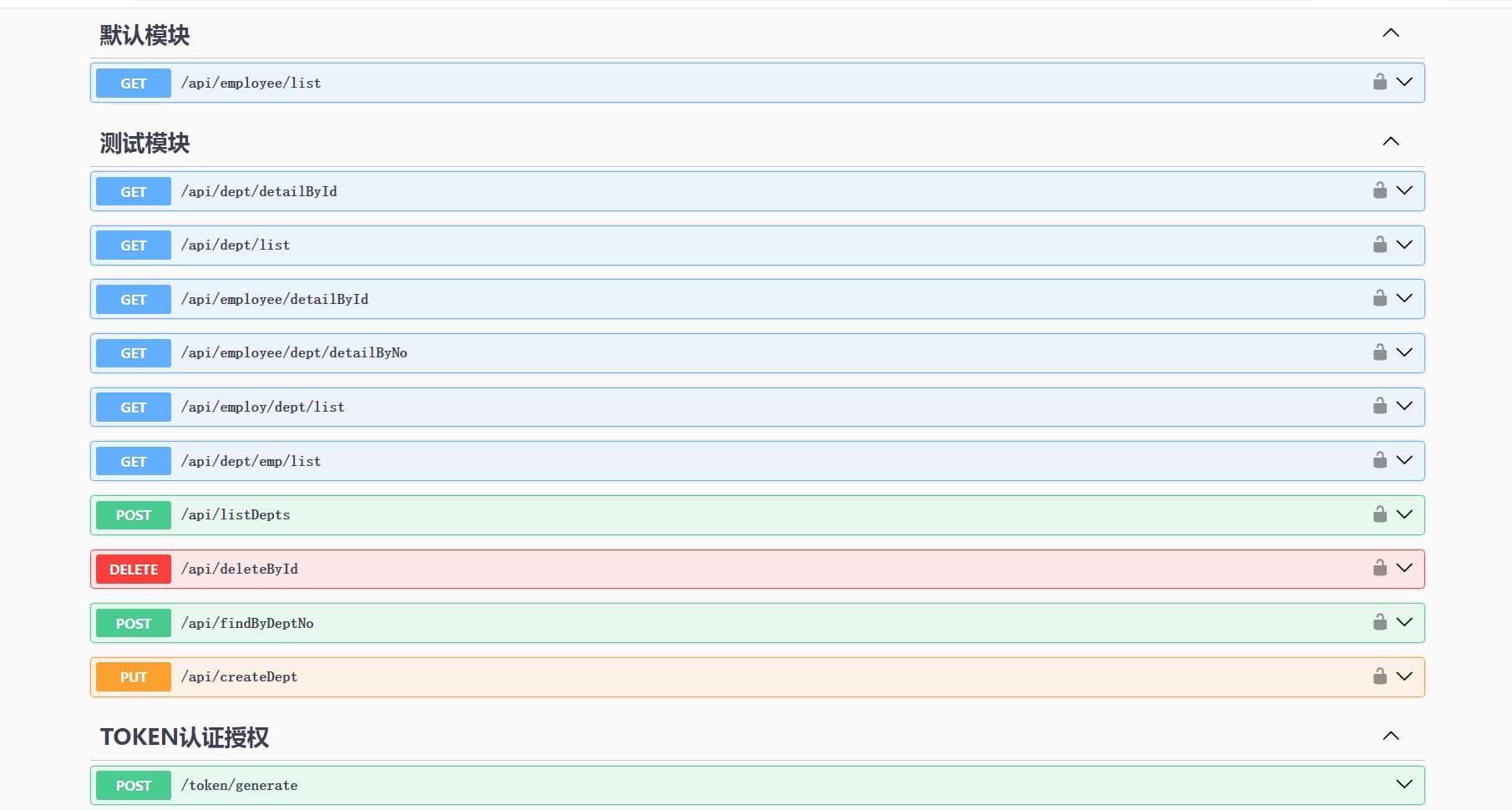
Task: Click lock icon on /api/dept/detailById row
Action: click(x=1380, y=190)
